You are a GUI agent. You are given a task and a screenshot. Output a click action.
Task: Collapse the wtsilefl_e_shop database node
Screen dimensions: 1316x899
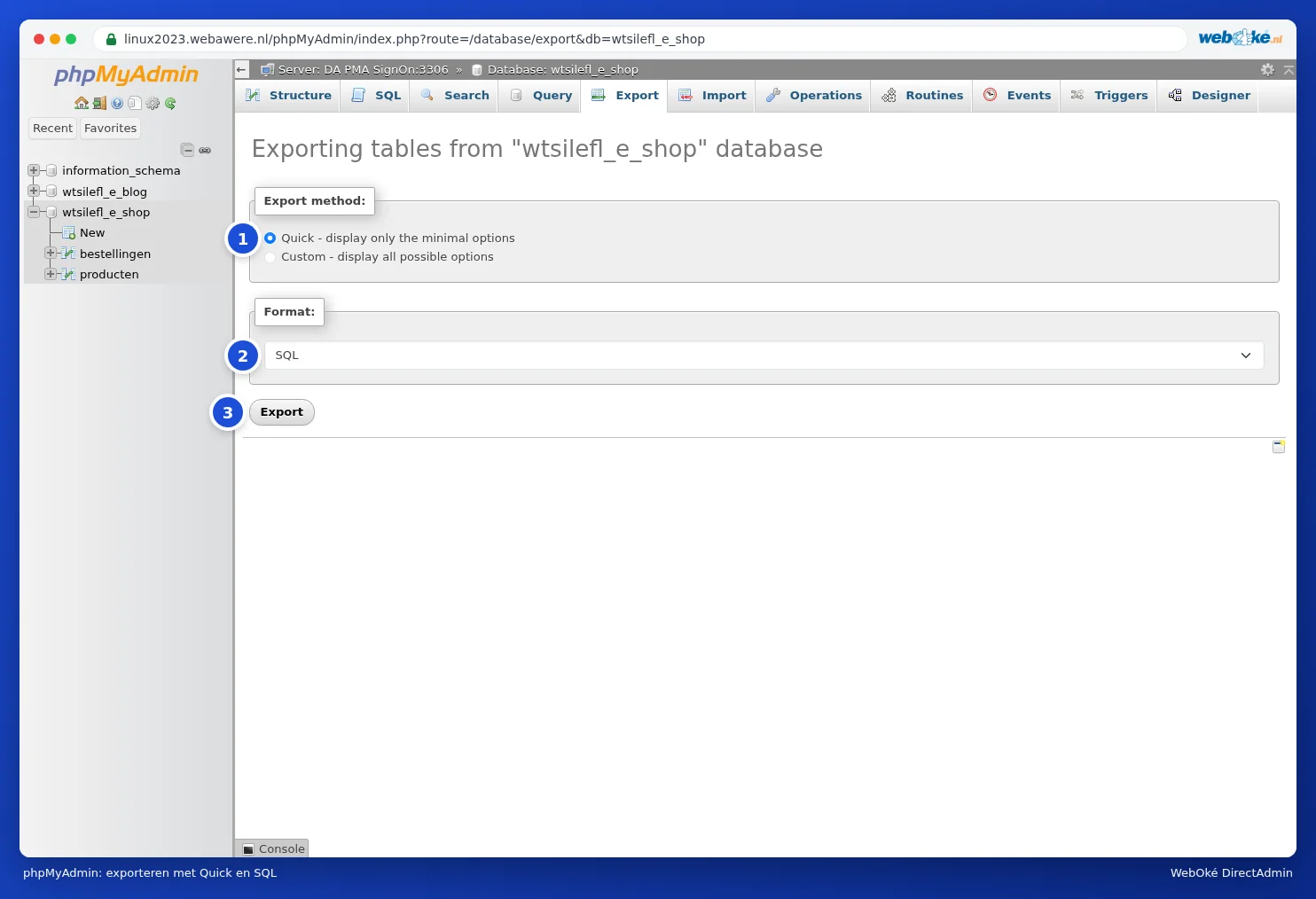pos(34,212)
